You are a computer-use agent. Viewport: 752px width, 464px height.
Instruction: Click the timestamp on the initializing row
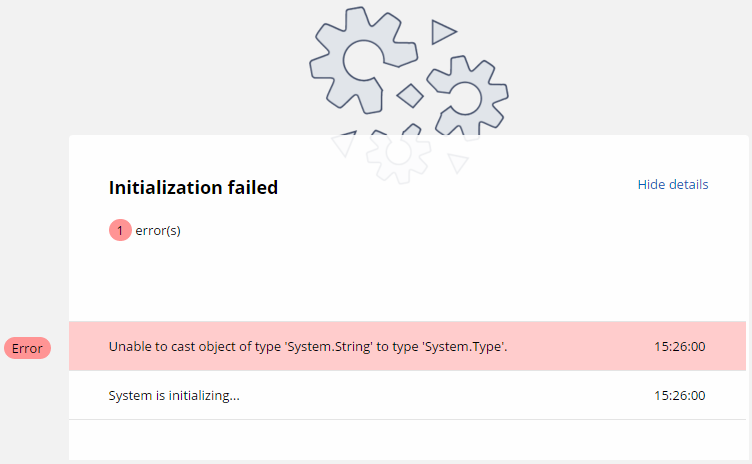coord(680,395)
